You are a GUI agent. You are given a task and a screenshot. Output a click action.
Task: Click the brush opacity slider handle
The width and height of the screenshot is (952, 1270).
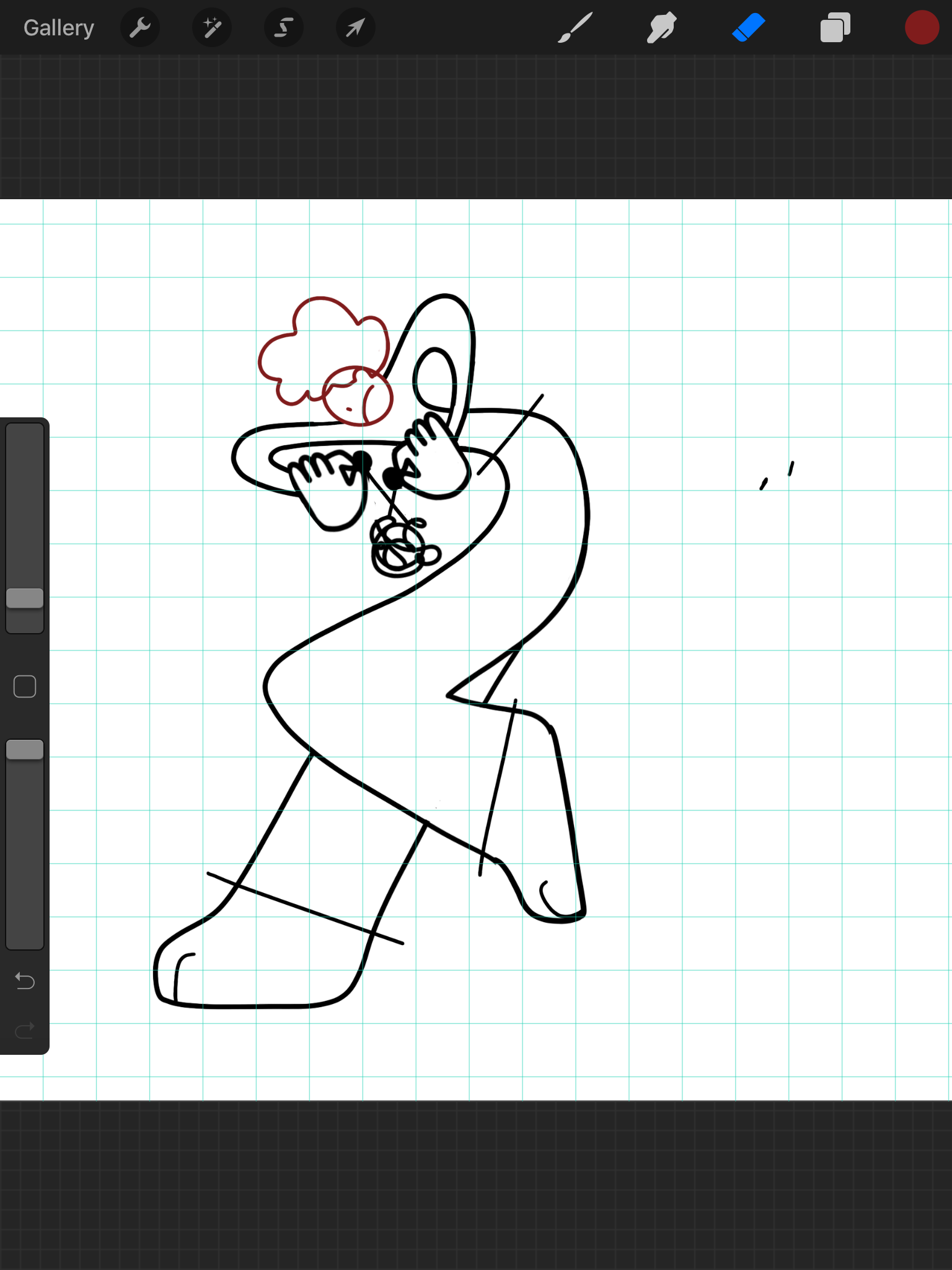(25, 749)
